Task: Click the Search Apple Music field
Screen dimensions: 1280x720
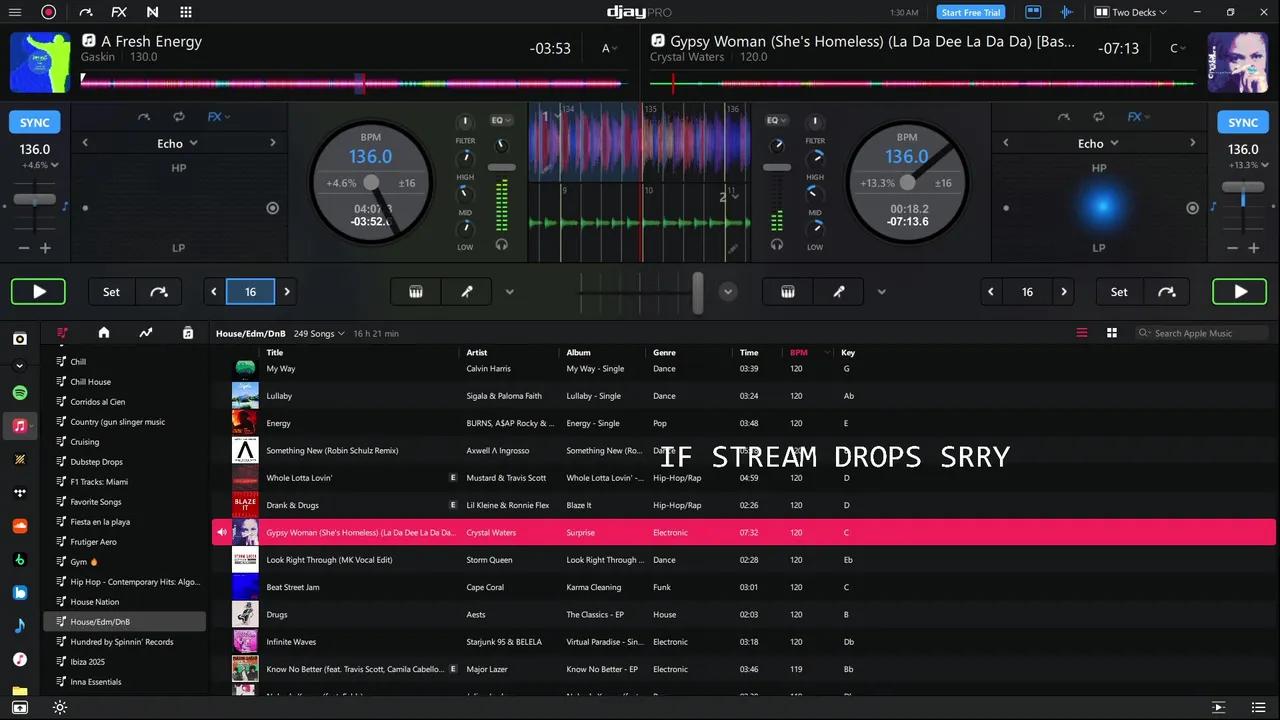Action: click(1203, 333)
